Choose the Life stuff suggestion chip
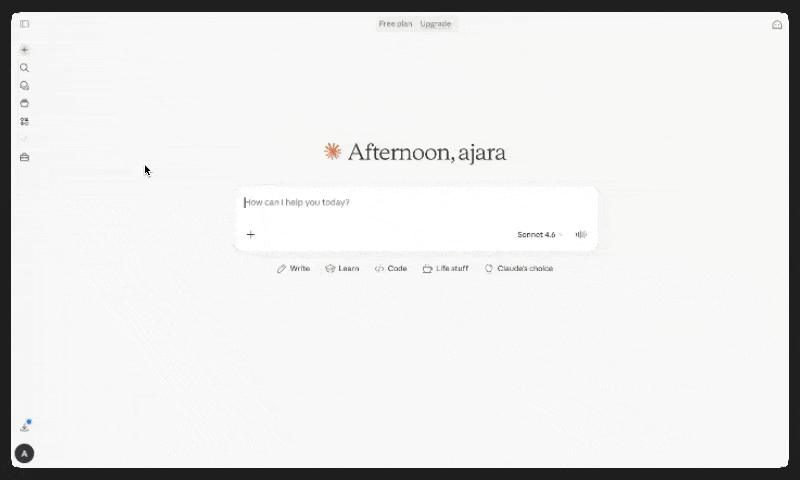The image size is (800, 480). (445, 268)
